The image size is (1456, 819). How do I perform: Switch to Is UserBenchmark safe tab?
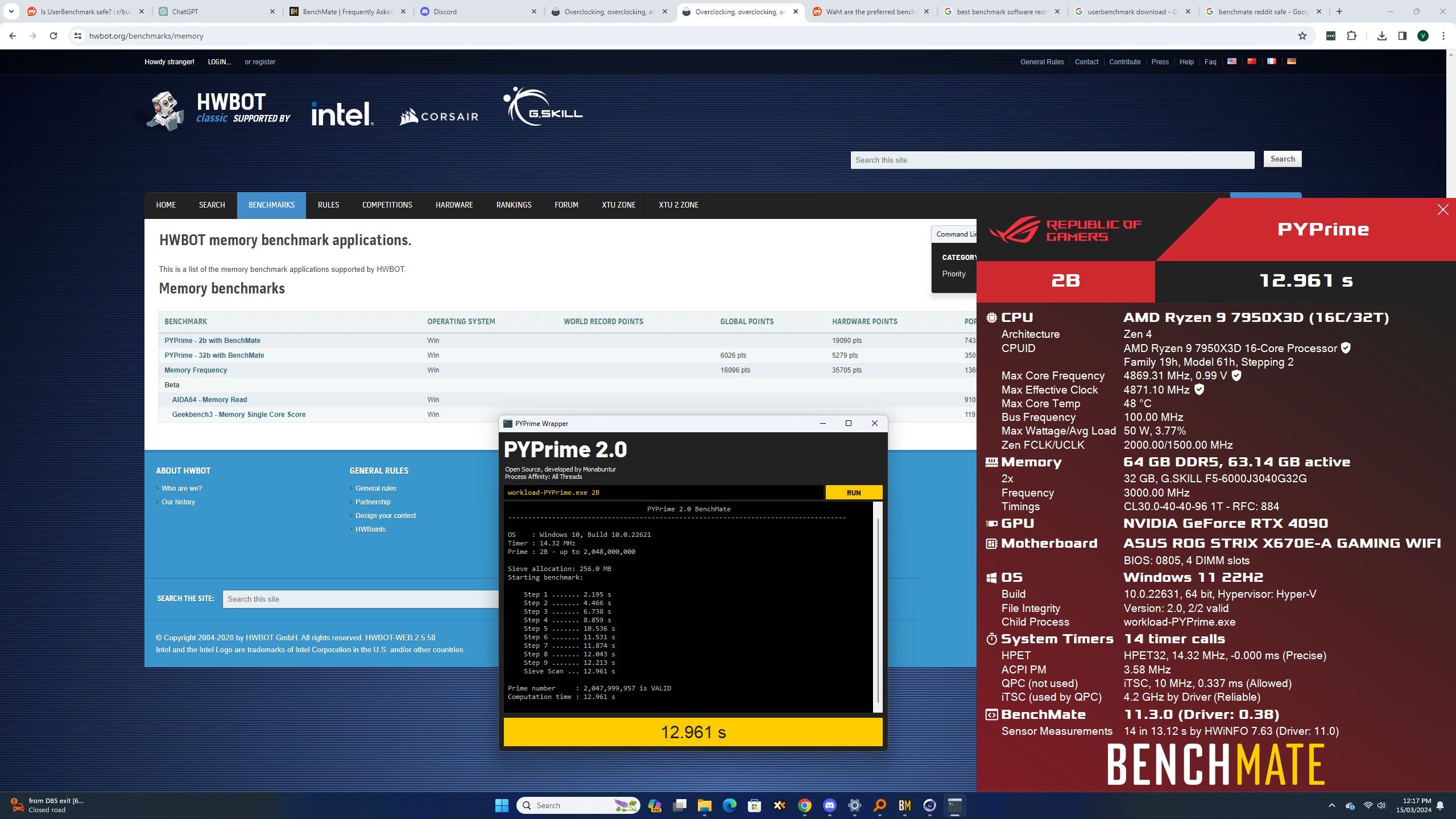click(x=87, y=11)
